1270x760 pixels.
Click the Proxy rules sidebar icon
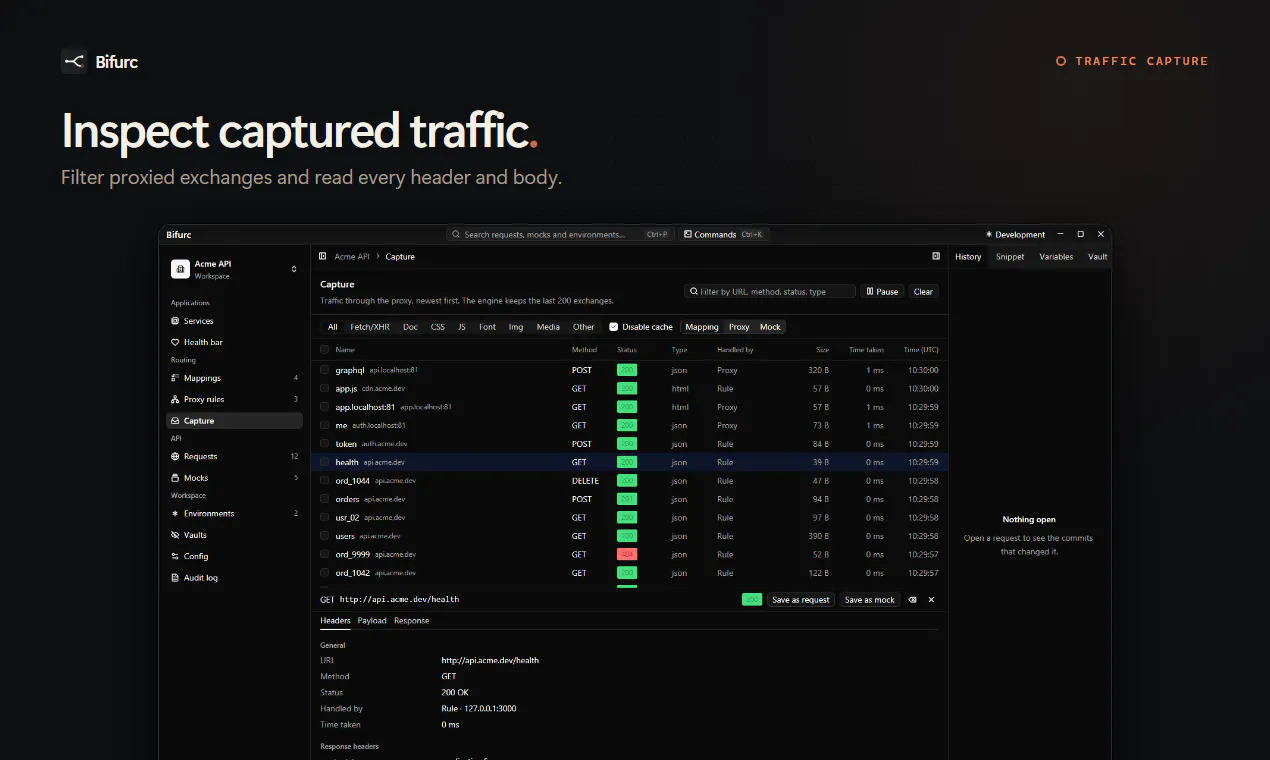click(175, 399)
